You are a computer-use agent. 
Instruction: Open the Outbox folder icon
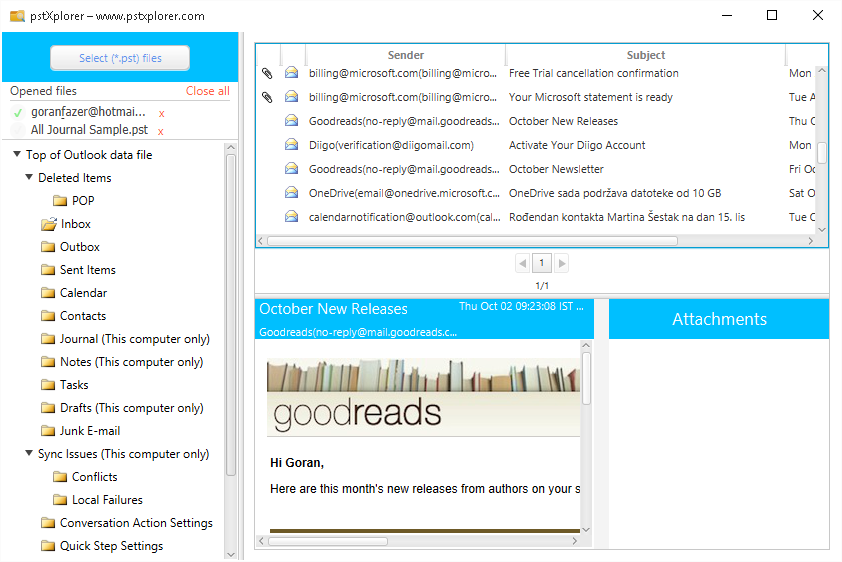[x=48, y=247]
